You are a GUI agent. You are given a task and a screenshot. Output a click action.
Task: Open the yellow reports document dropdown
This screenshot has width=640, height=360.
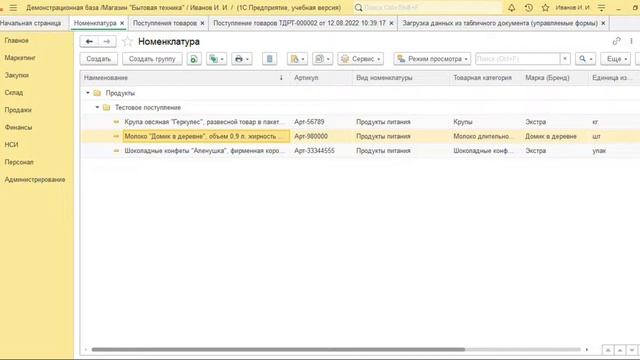[297, 59]
